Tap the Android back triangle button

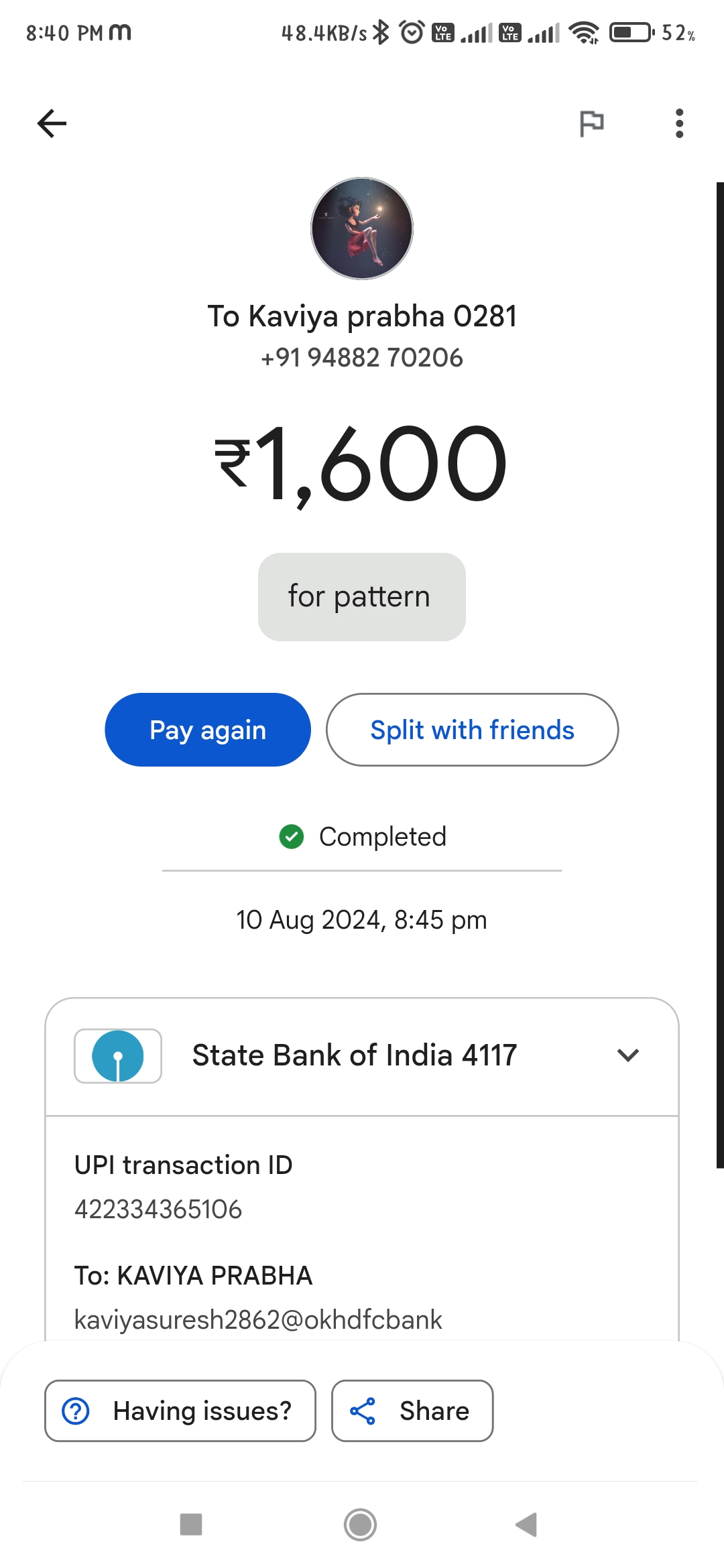coord(527,1524)
